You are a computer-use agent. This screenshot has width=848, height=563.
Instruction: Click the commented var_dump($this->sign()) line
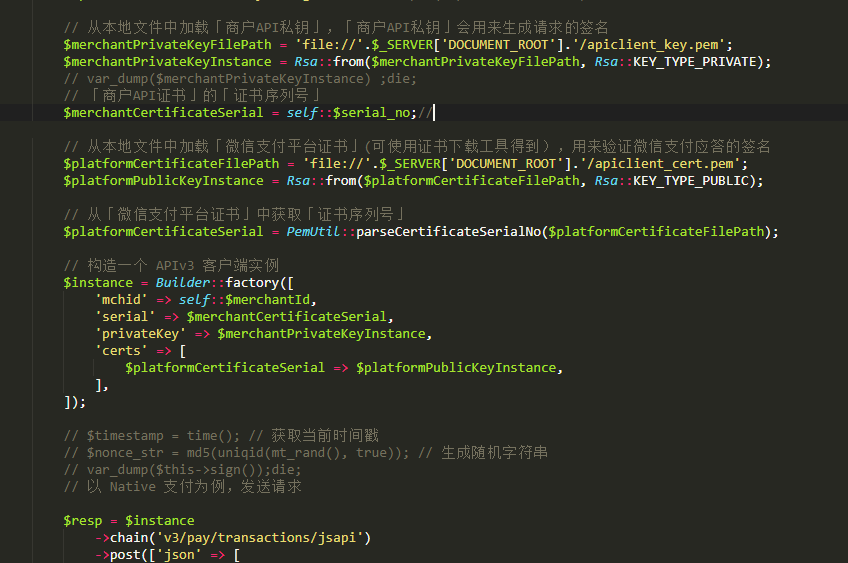[182, 470]
